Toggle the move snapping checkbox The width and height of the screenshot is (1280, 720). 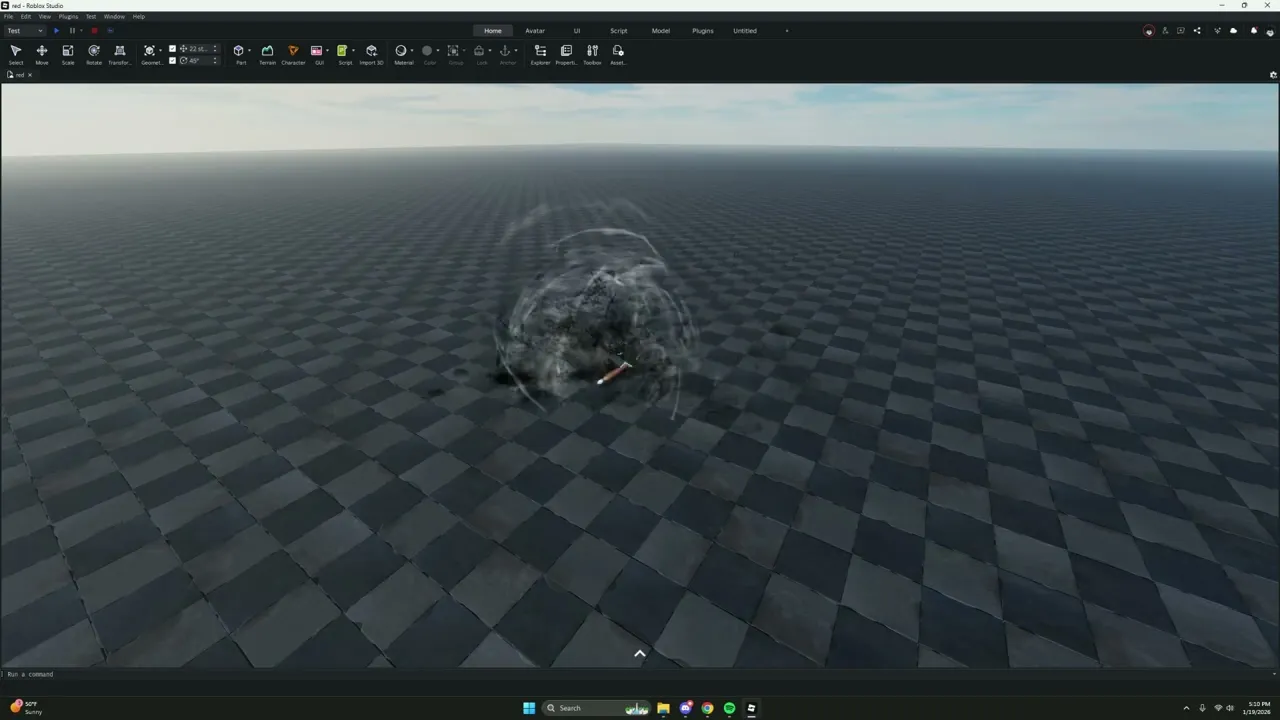click(x=172, y=49)
